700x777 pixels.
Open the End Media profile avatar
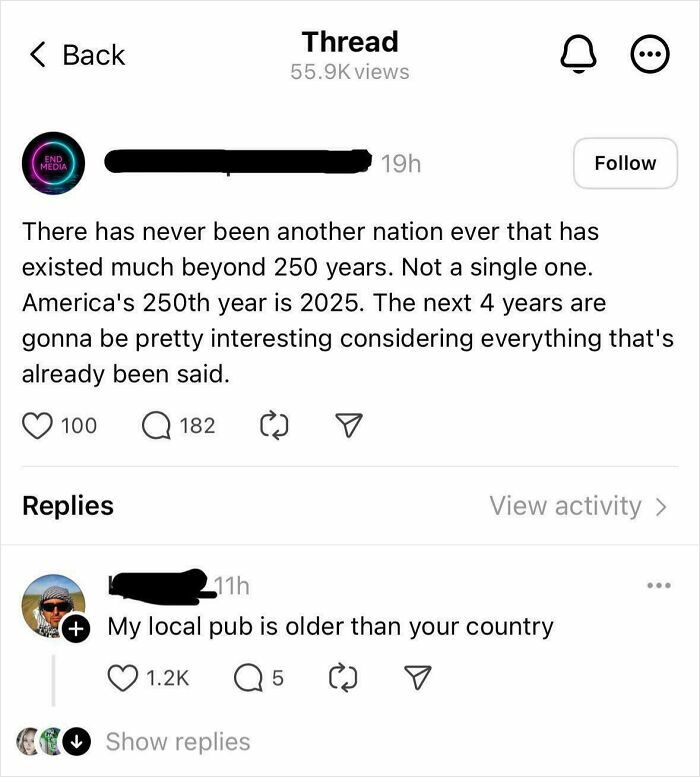point(54,163)
